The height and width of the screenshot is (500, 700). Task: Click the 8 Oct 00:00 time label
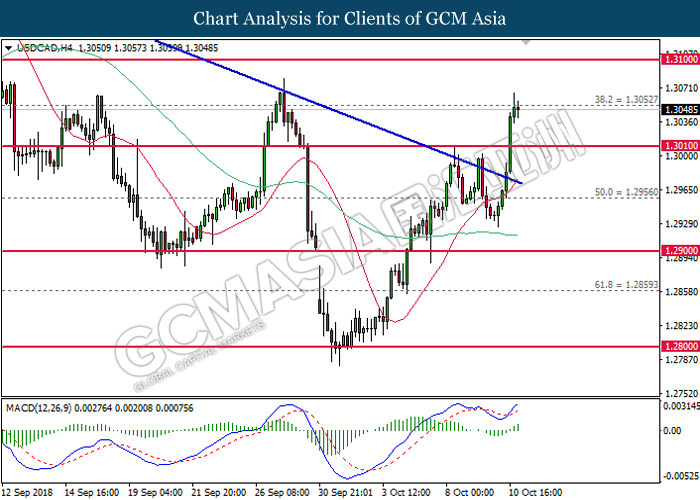pos(470,492)
